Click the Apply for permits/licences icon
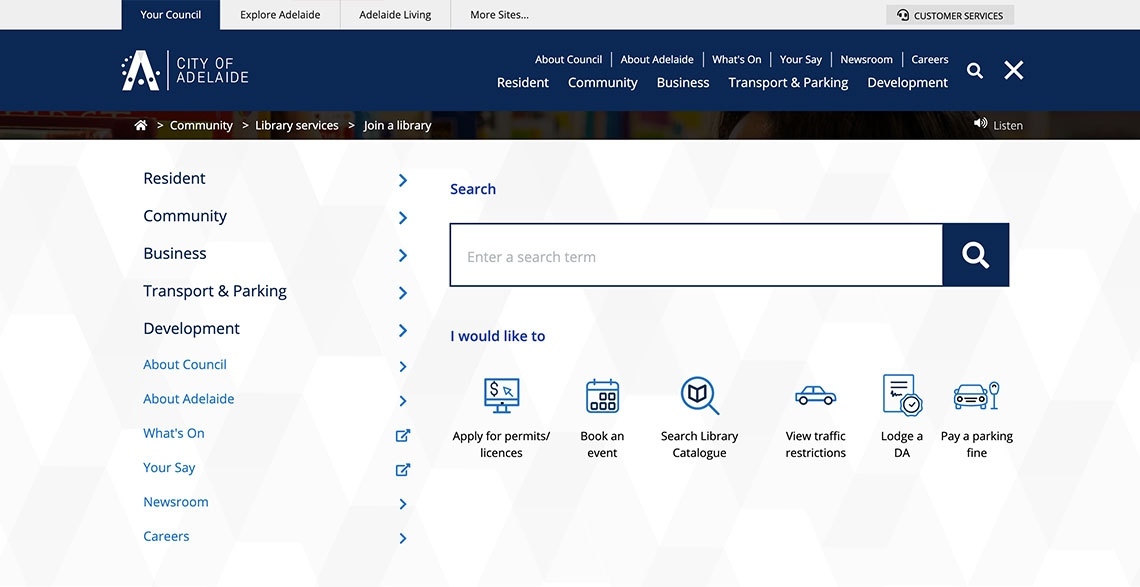This screenshot has height=587, width=1140. click(502, 395)
